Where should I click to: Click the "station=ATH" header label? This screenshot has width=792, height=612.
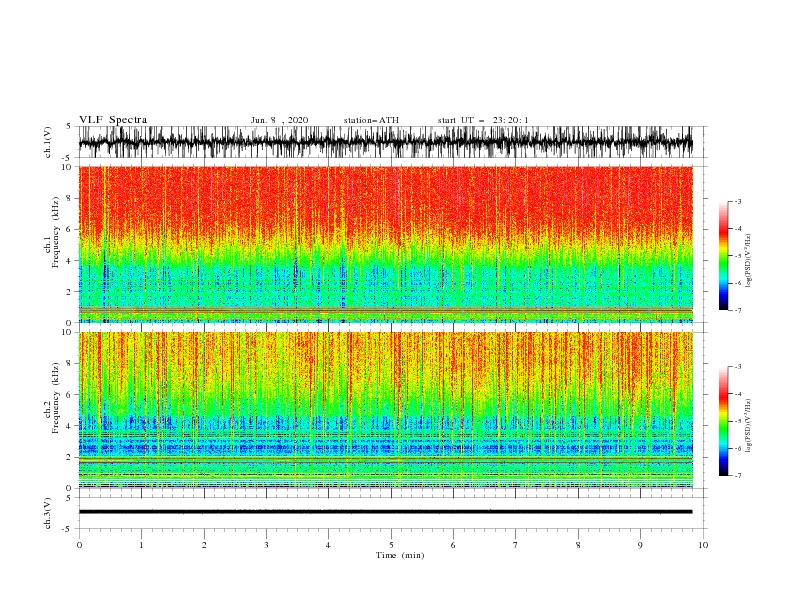(x=371, y=120)
